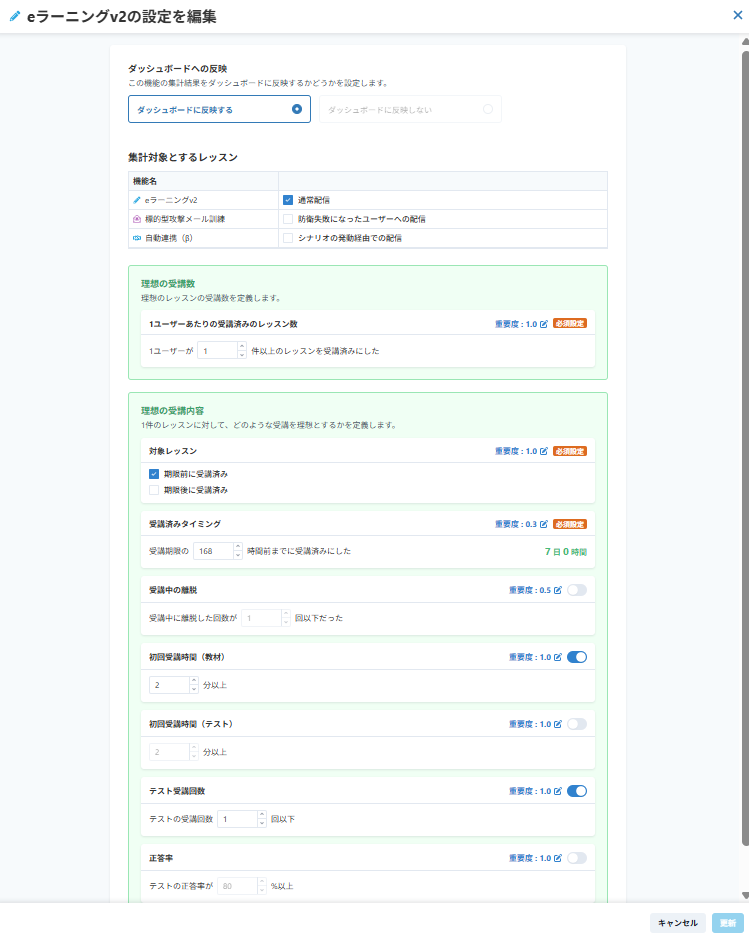Enable the 受講中の離脱 toggle
749x938 pixels.
(x=577, y=590)
